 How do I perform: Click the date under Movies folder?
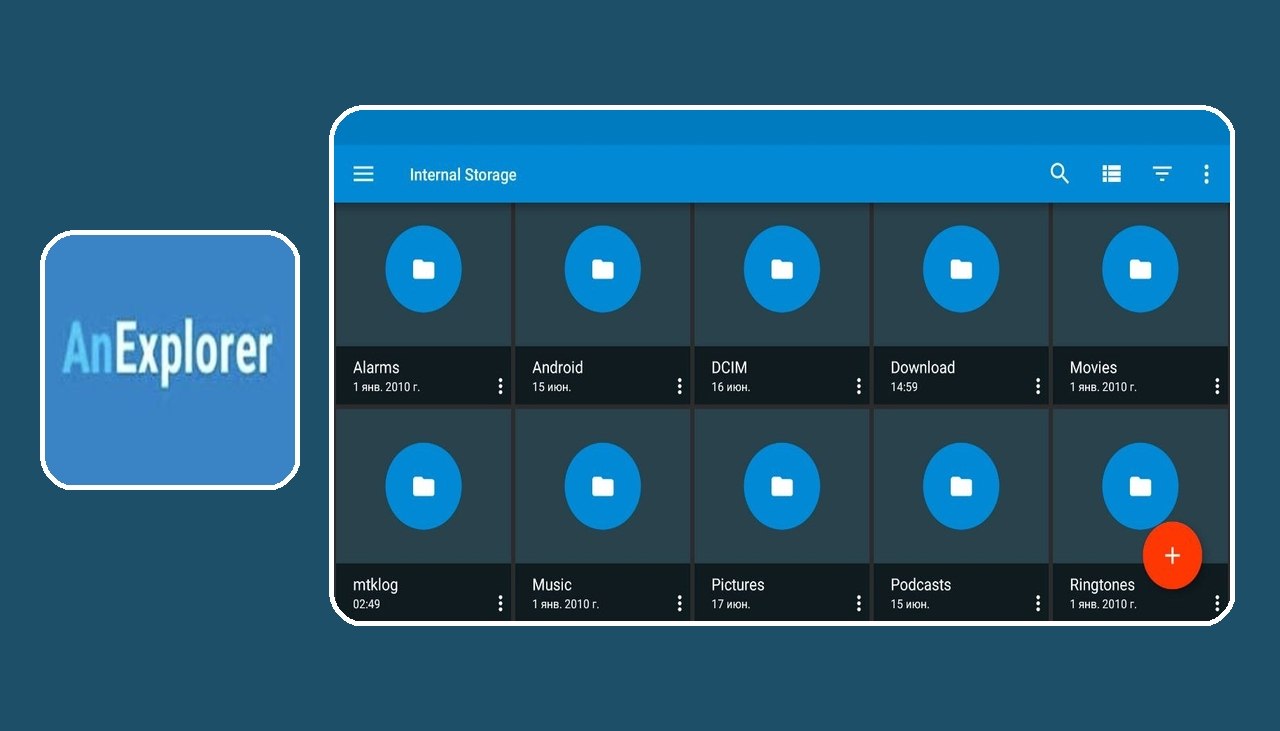(x=1102, y=387)
